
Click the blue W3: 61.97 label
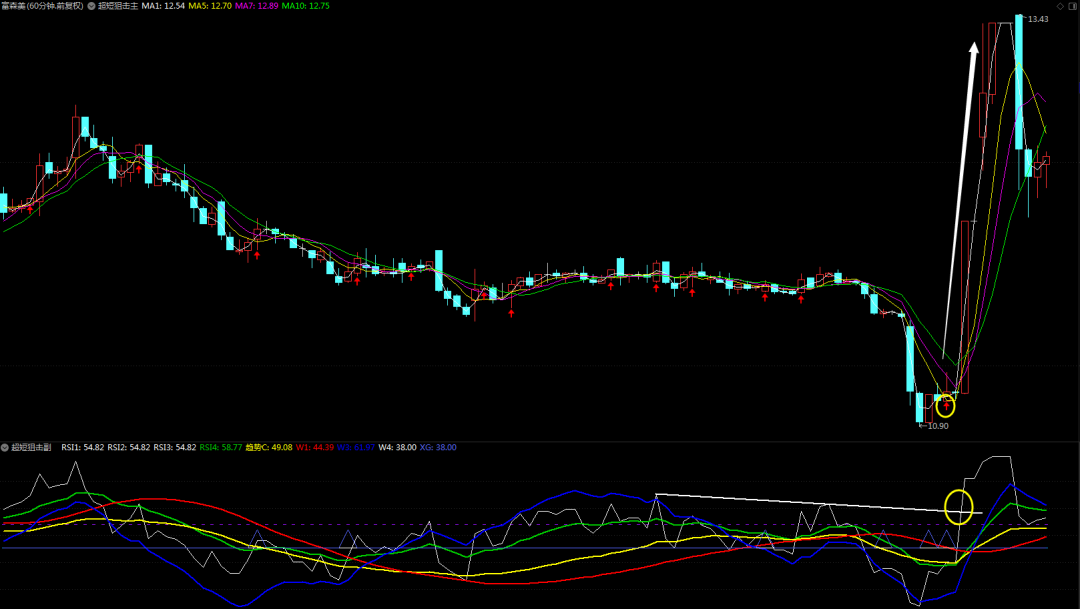pyautogui.click(x=356, y=448)
